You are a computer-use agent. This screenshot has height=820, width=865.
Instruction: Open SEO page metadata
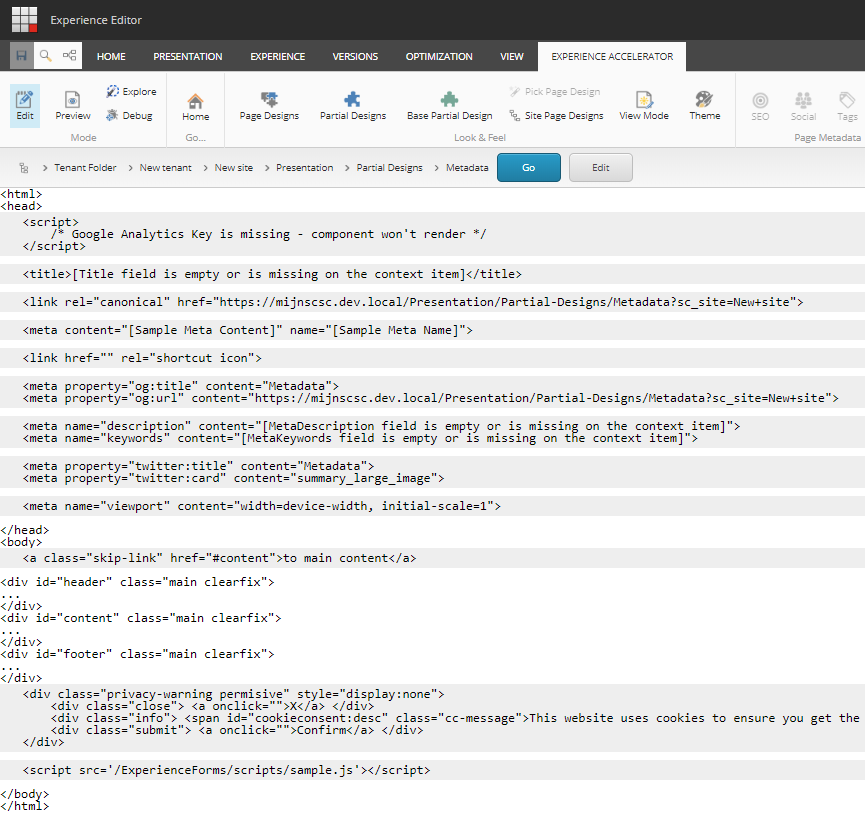760,107
